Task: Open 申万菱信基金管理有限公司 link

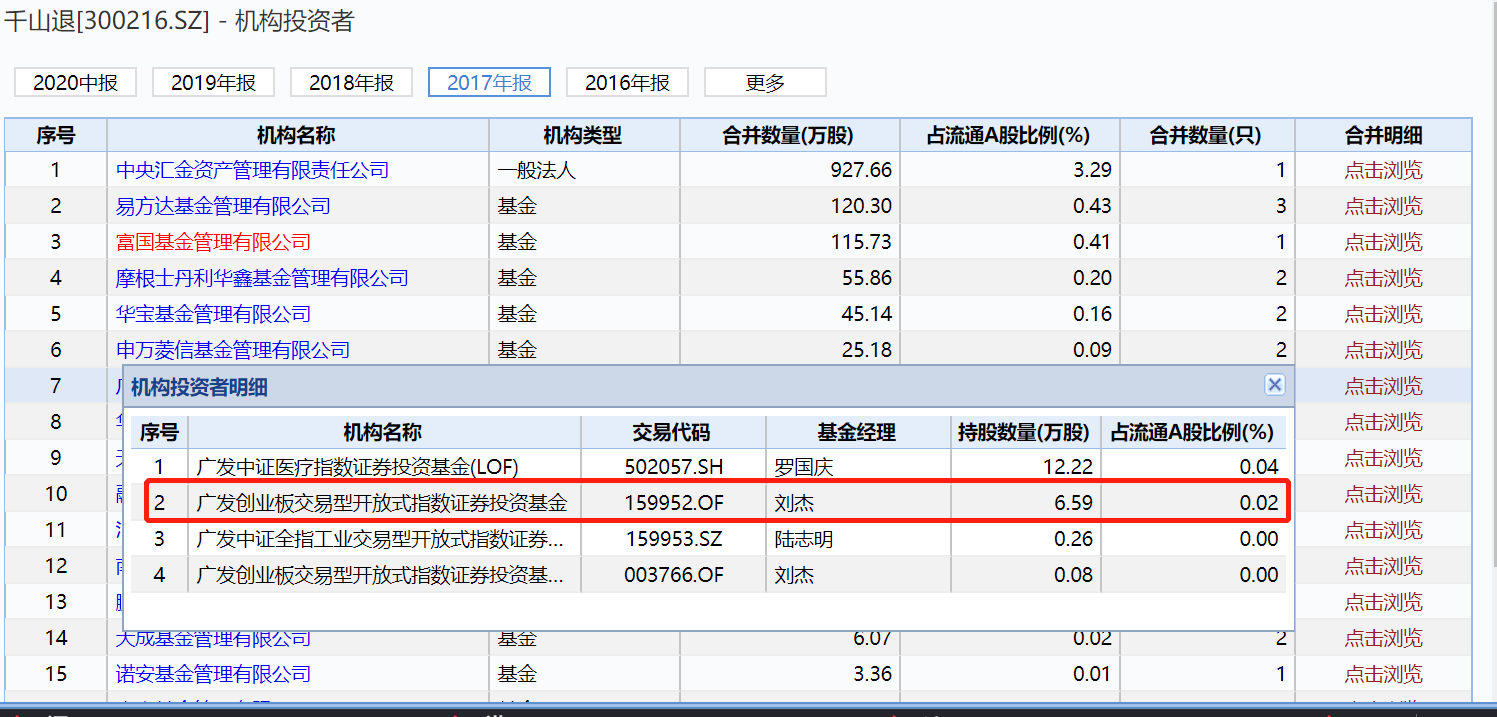Action: 233,350
